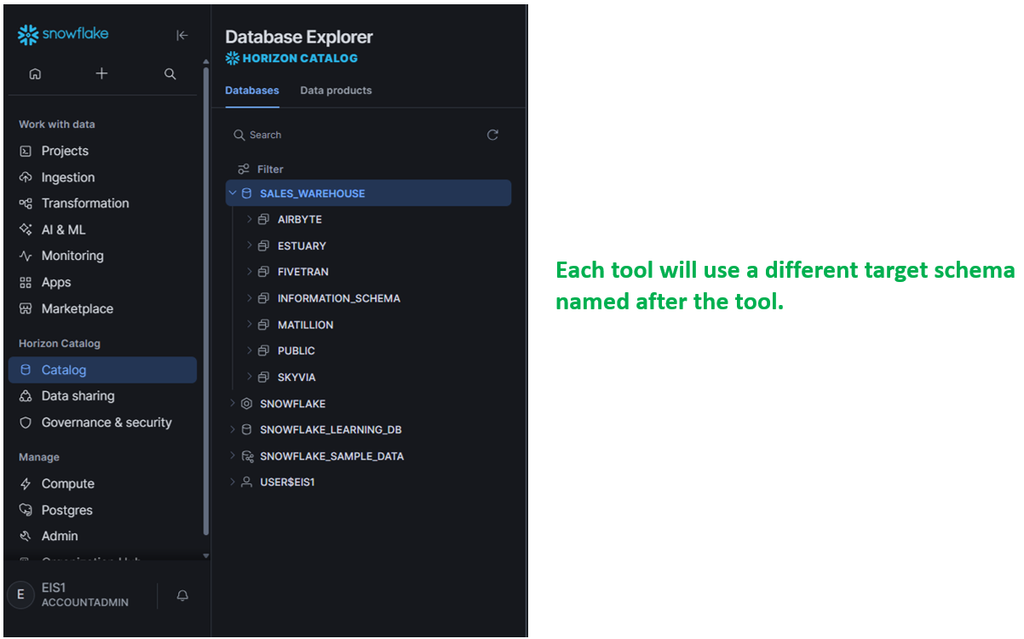This screenshot has height=639, width=1024.
Task: Click the down arrow on the sidebar scrollbar
Action: (206, 556)
